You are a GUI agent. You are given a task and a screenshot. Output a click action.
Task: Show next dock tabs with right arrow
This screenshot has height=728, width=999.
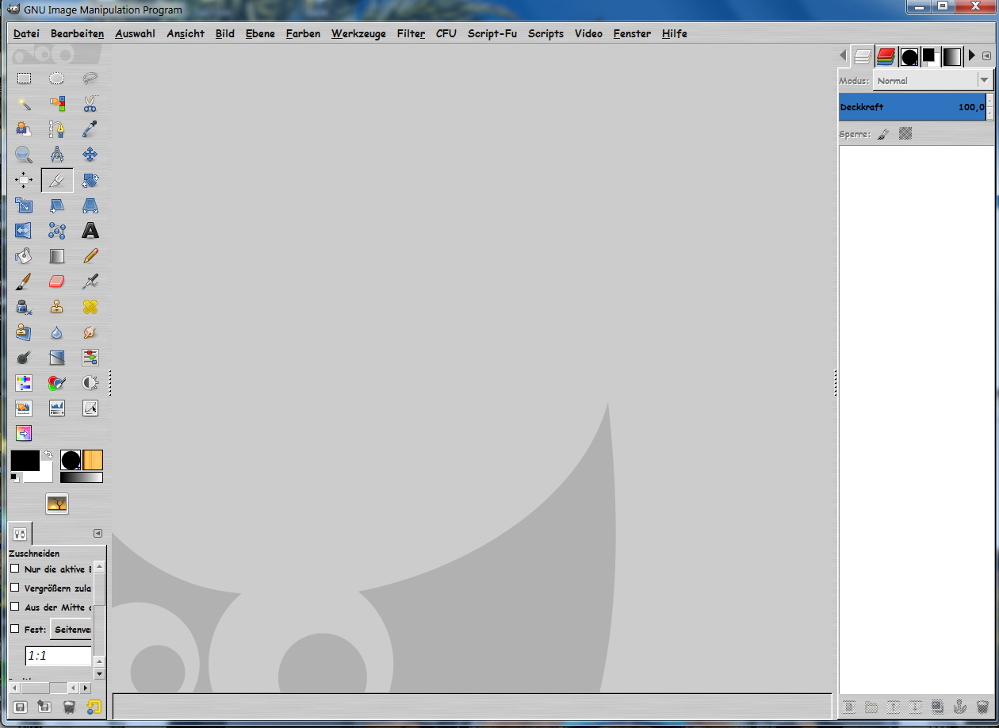(x=972, y=56)
